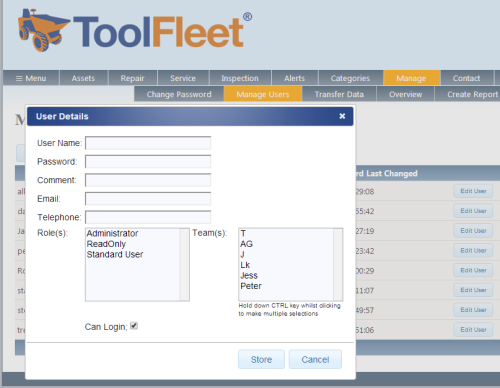This screenshot has height=388, width=500.
Task: Focus the Password field
Action: point(148,162)
